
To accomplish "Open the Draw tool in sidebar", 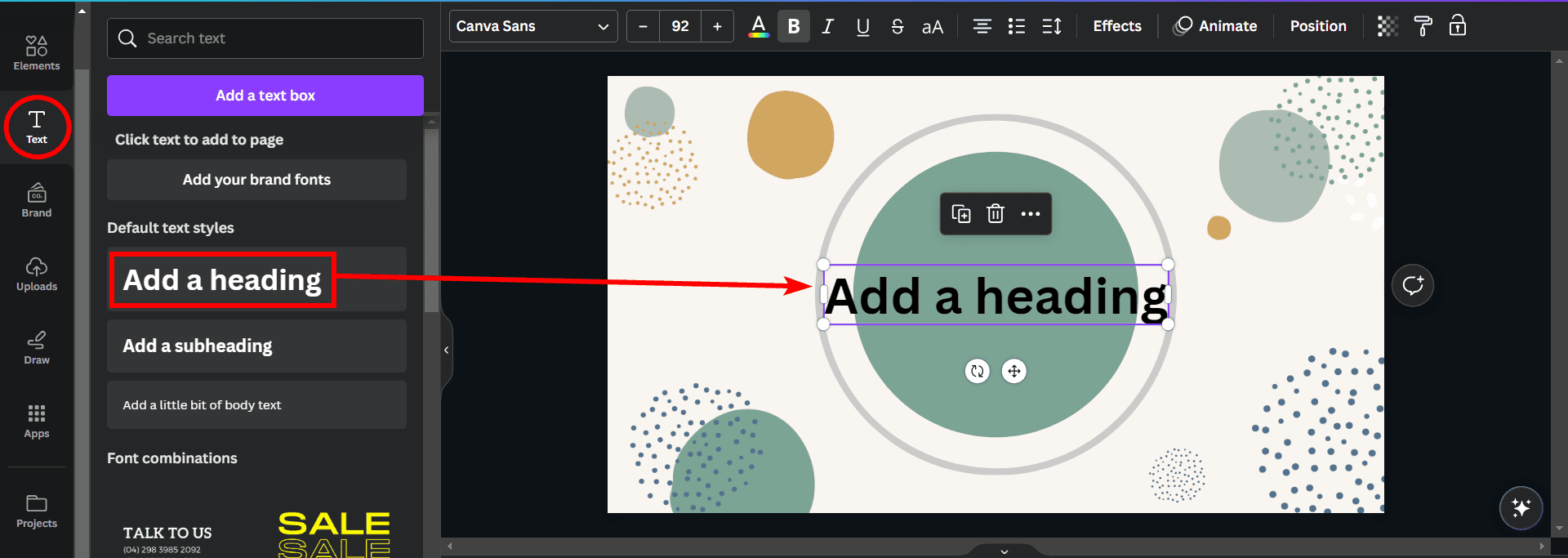I will (x=37, y=347).
